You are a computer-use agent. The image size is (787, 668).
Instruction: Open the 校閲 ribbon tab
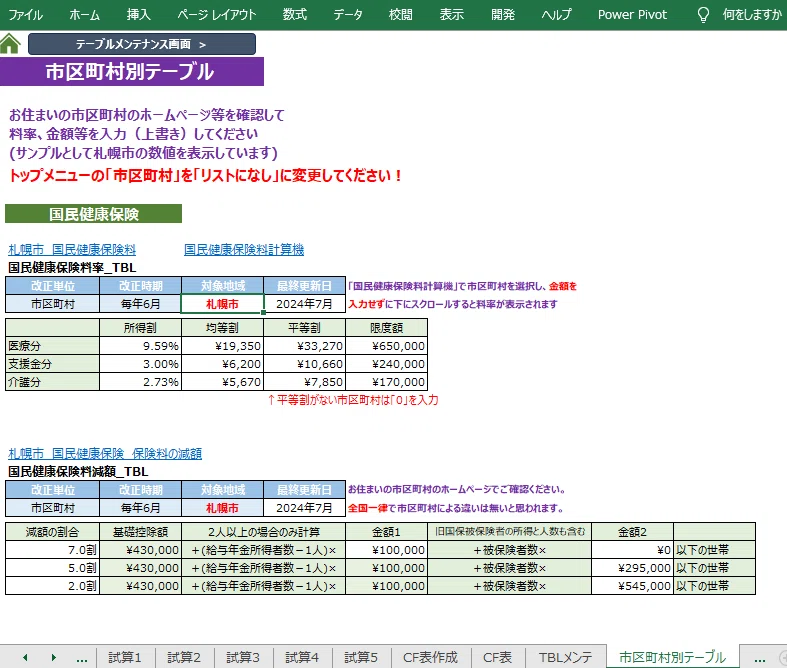pyautogui.click(x=401, y=15)
